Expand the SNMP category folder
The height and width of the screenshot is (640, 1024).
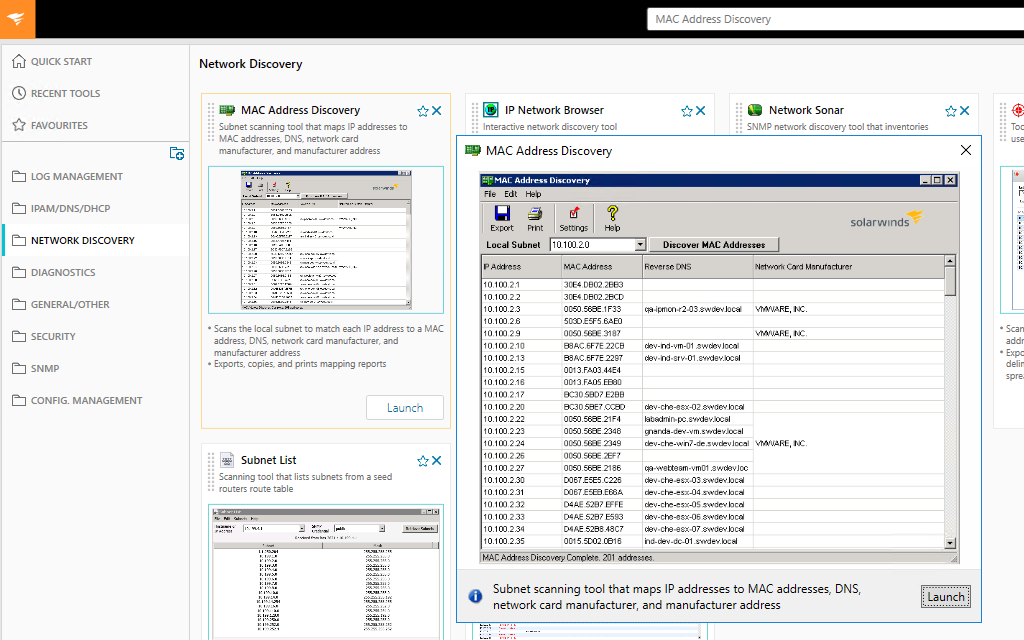pos(45,368)
